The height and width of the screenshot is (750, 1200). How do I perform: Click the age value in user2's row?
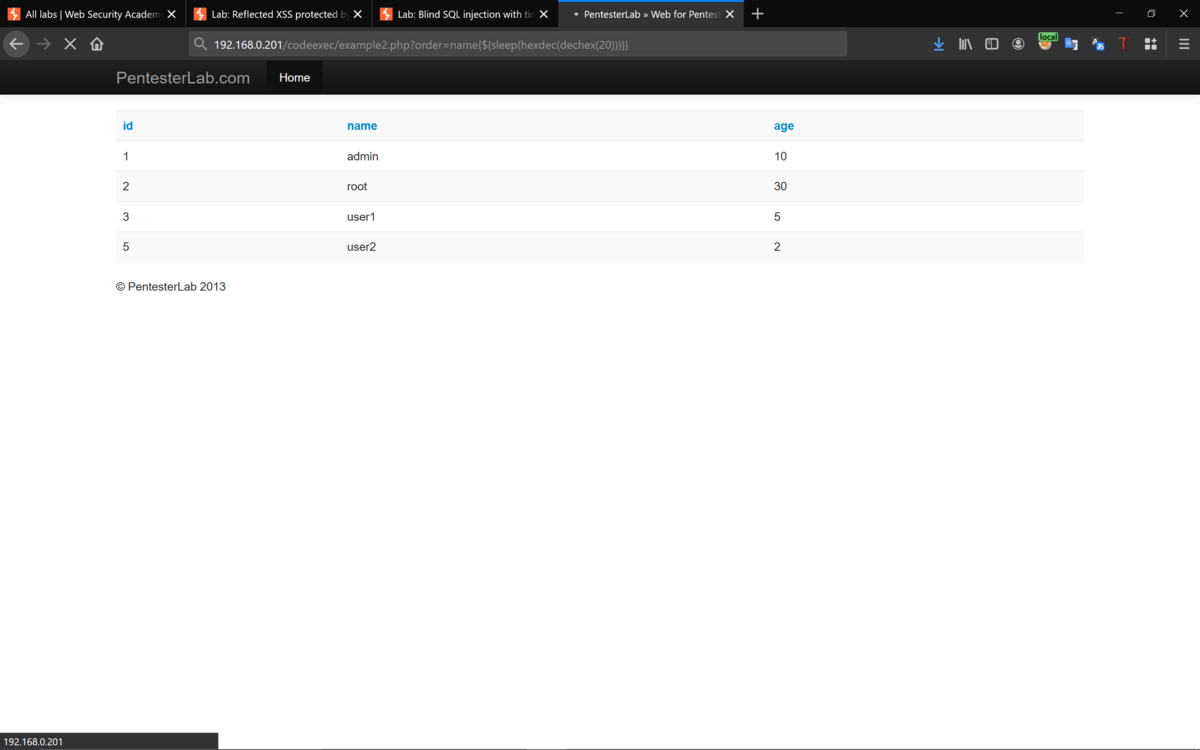[777, 246]
